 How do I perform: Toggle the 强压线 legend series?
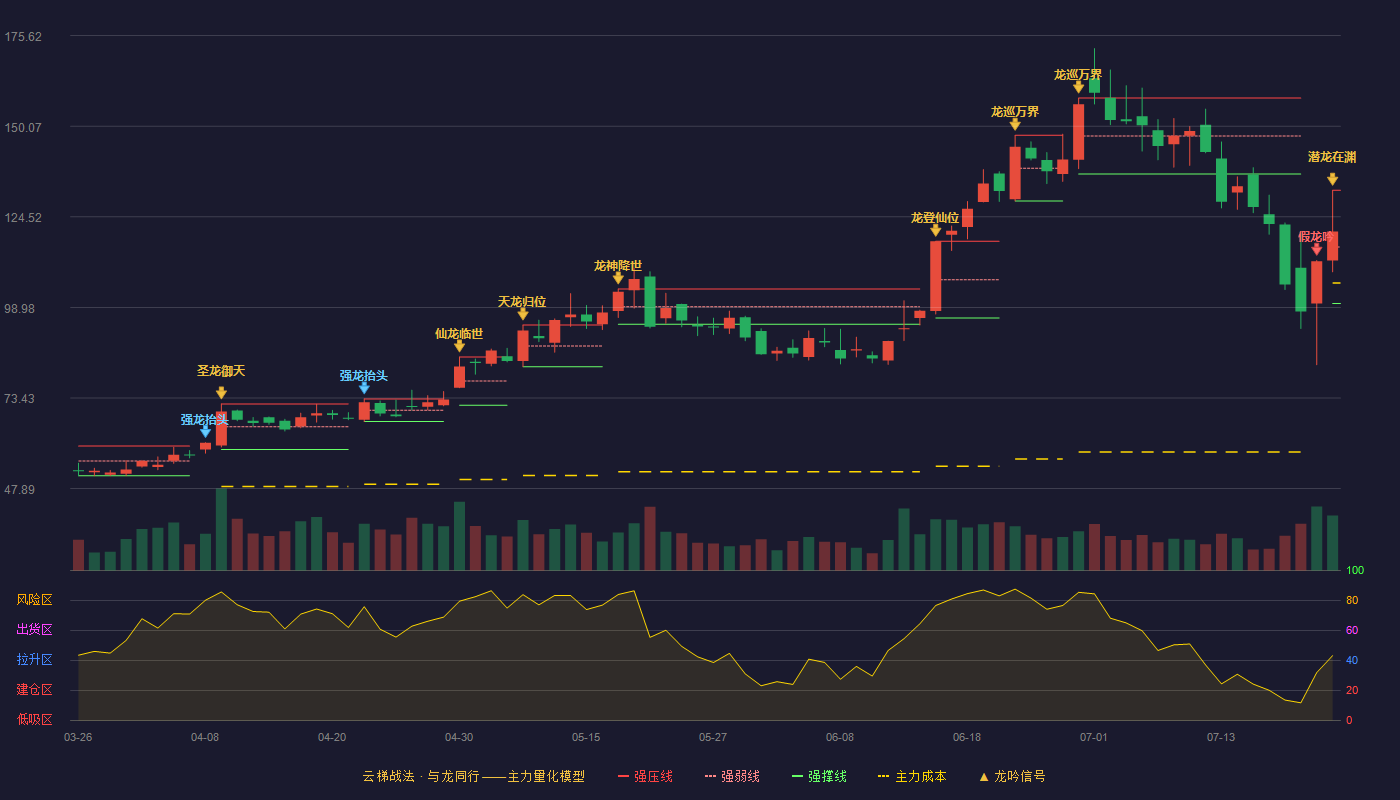[x=645, y=776]
